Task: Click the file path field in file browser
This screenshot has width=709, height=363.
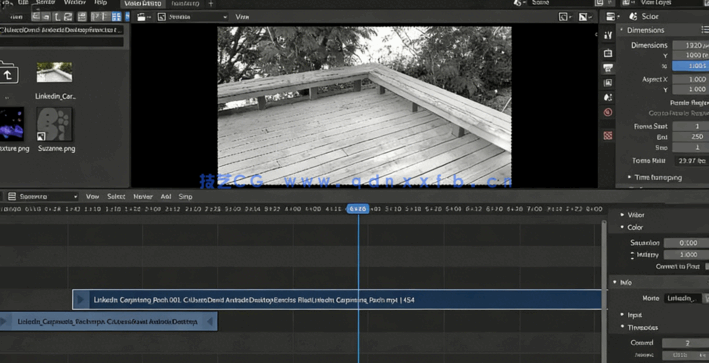Action: coord(61,30)
